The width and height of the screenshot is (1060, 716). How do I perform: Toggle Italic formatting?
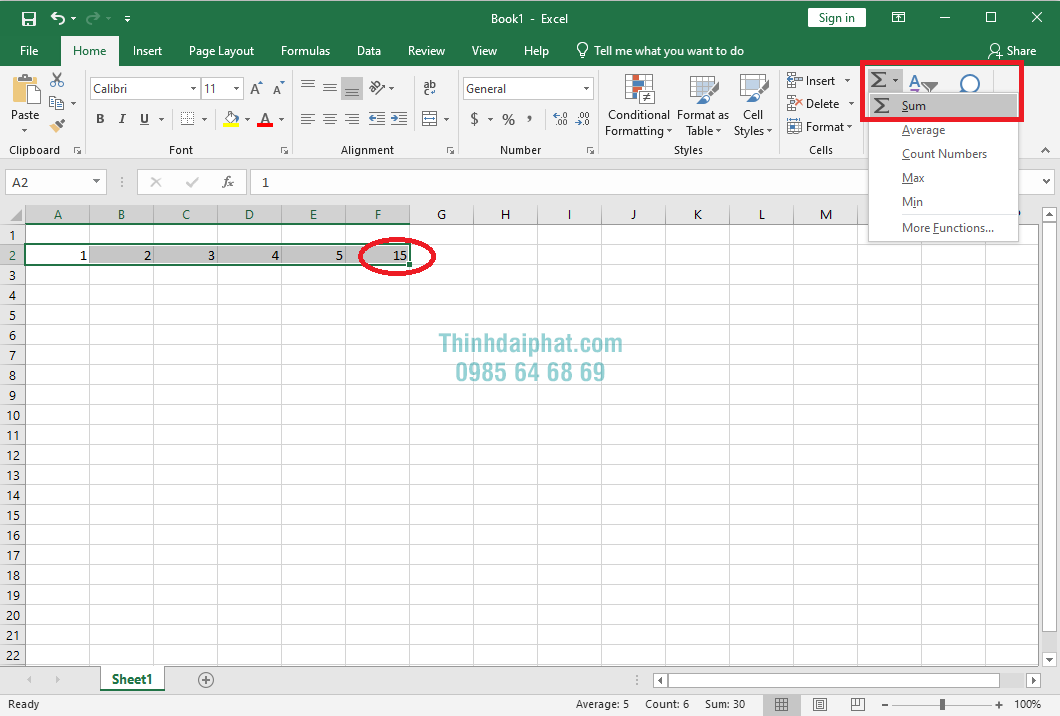(122, 119)
